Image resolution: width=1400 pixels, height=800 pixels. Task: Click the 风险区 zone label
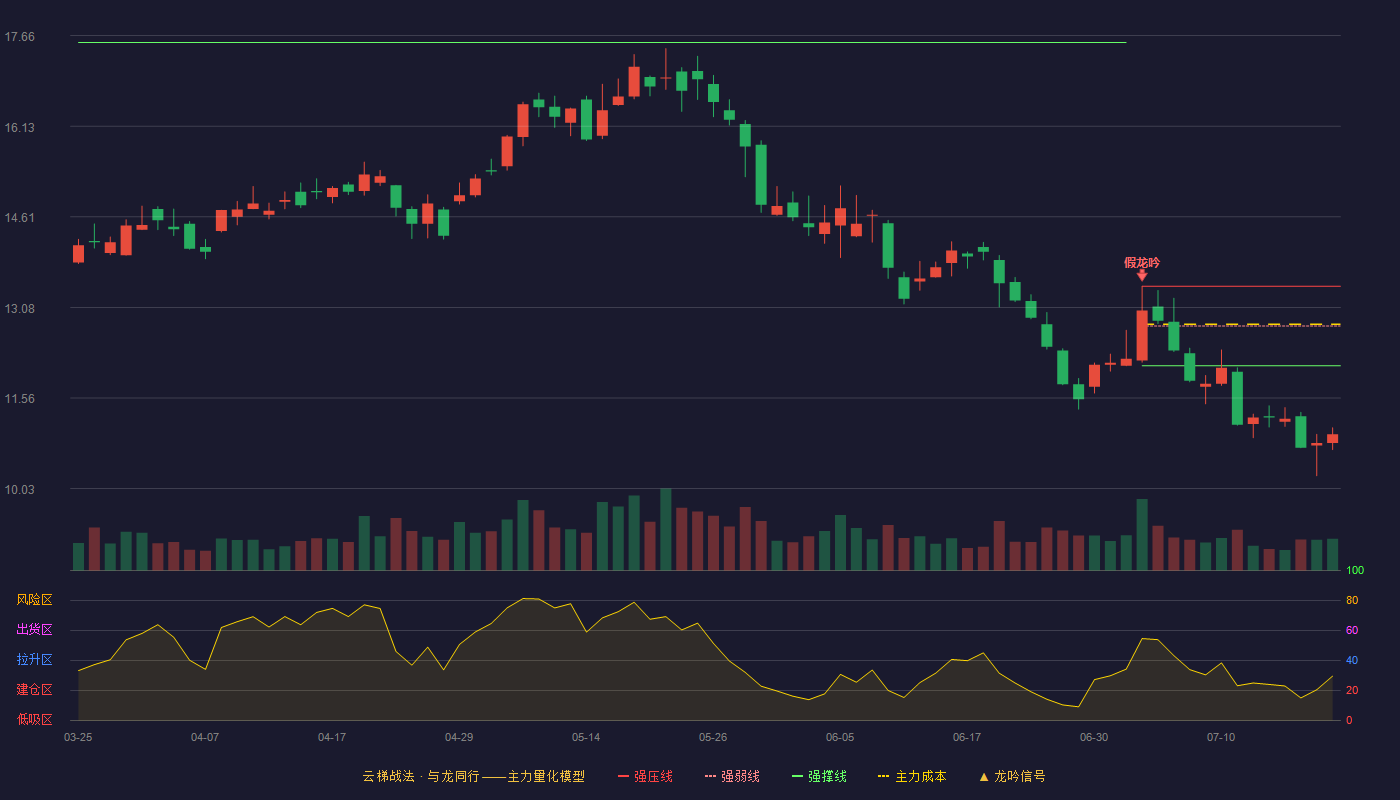34,600
